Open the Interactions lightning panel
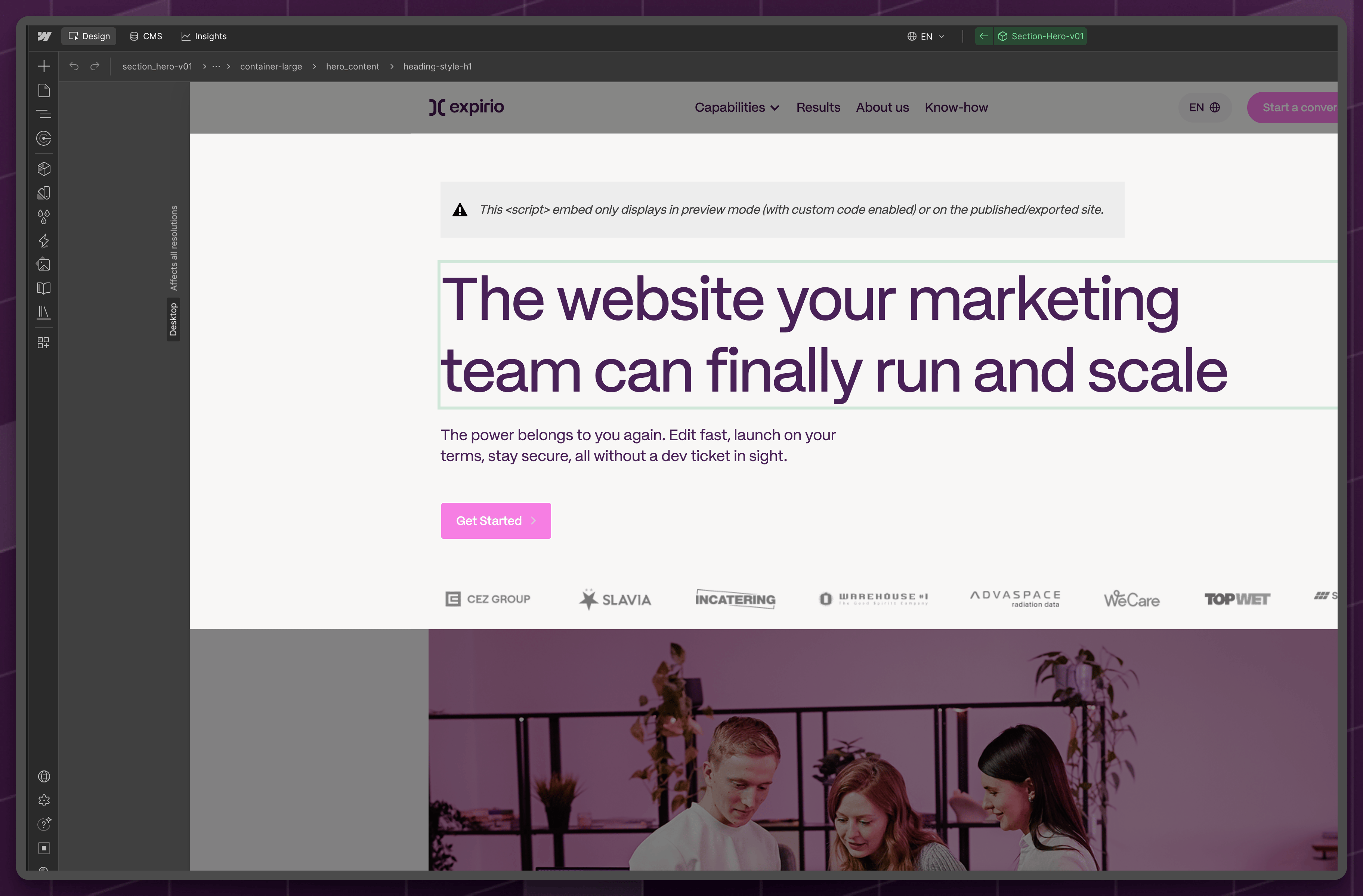Screen dimensions: 1363x896 coord(44,241)
